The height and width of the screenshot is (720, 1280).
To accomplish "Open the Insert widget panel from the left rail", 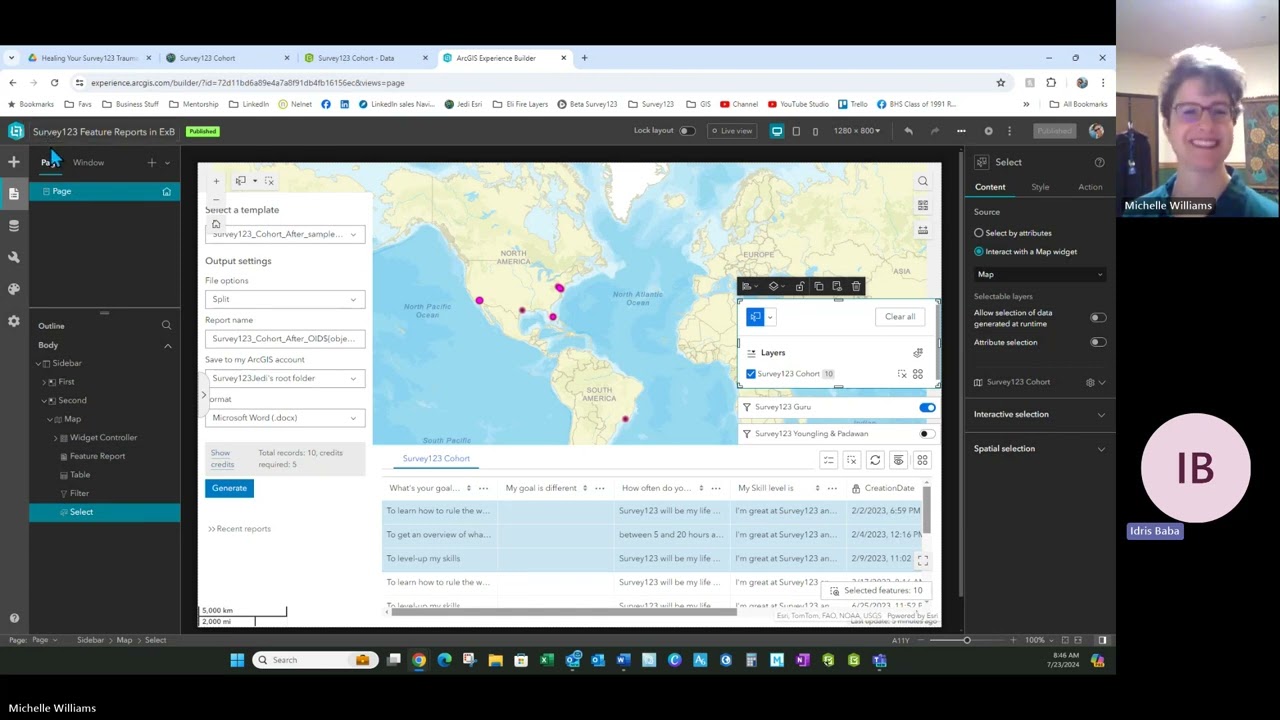I will (x=14, y=162).
